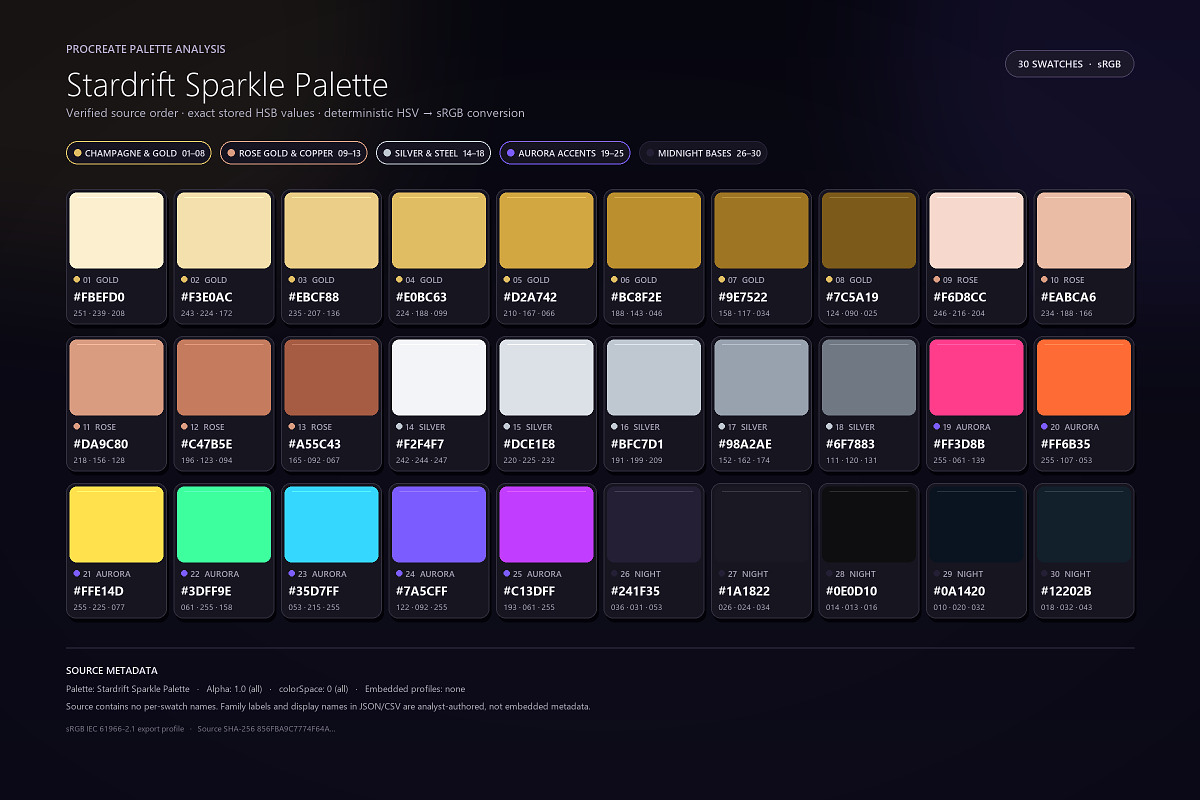
Task: Pick the #A55C43 copper swatch
Action: (x=331, y=377)
